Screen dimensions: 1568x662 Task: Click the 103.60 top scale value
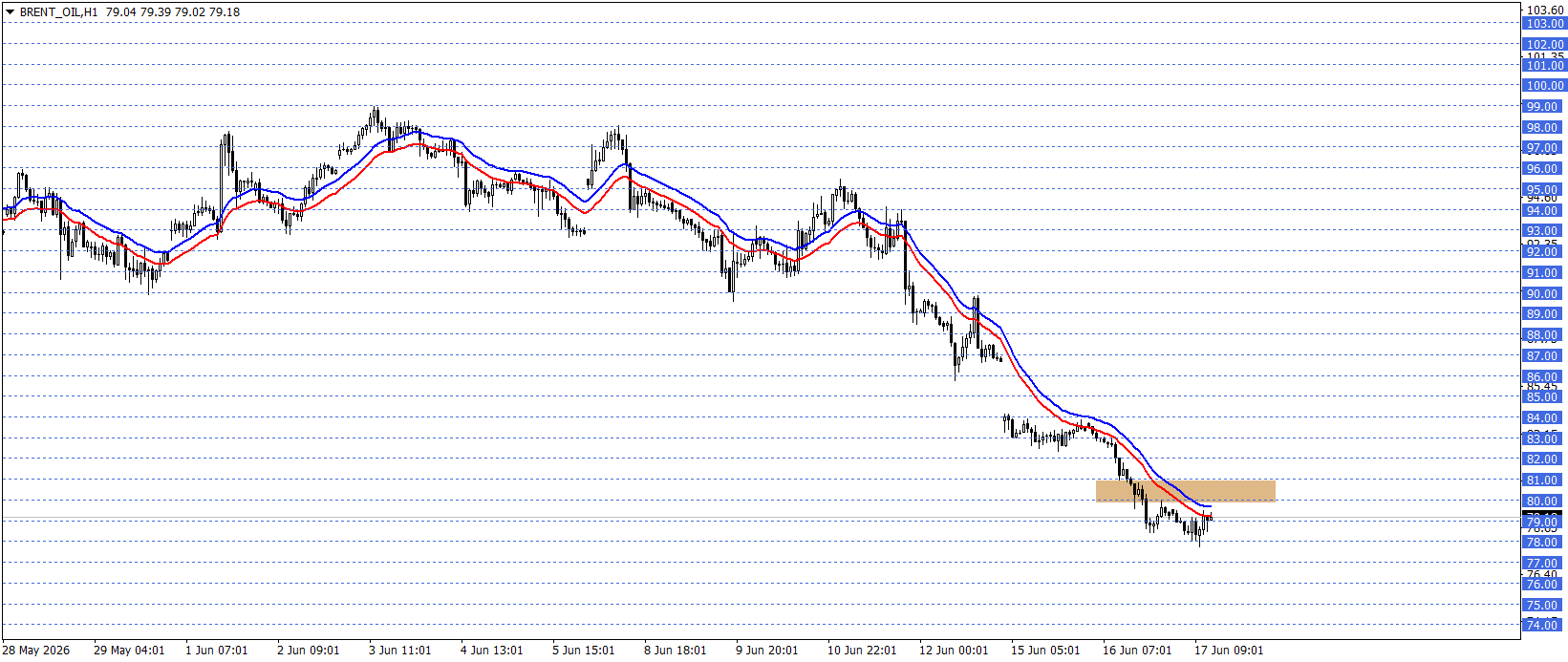[x=1545, y=10]
